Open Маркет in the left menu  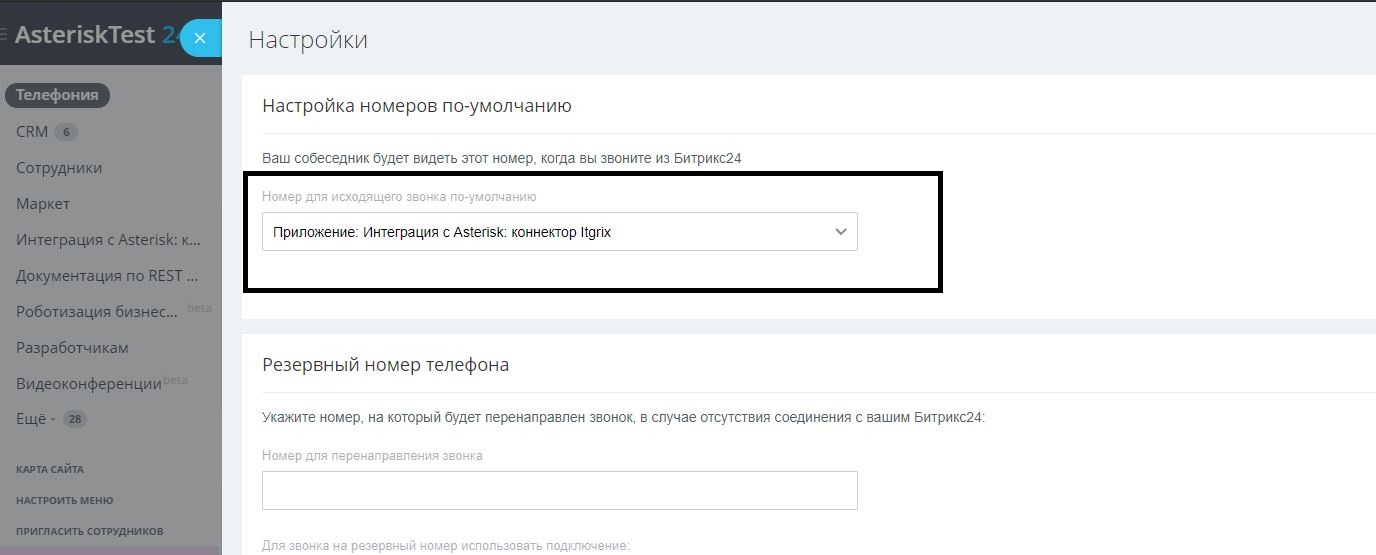coord(43,203)
